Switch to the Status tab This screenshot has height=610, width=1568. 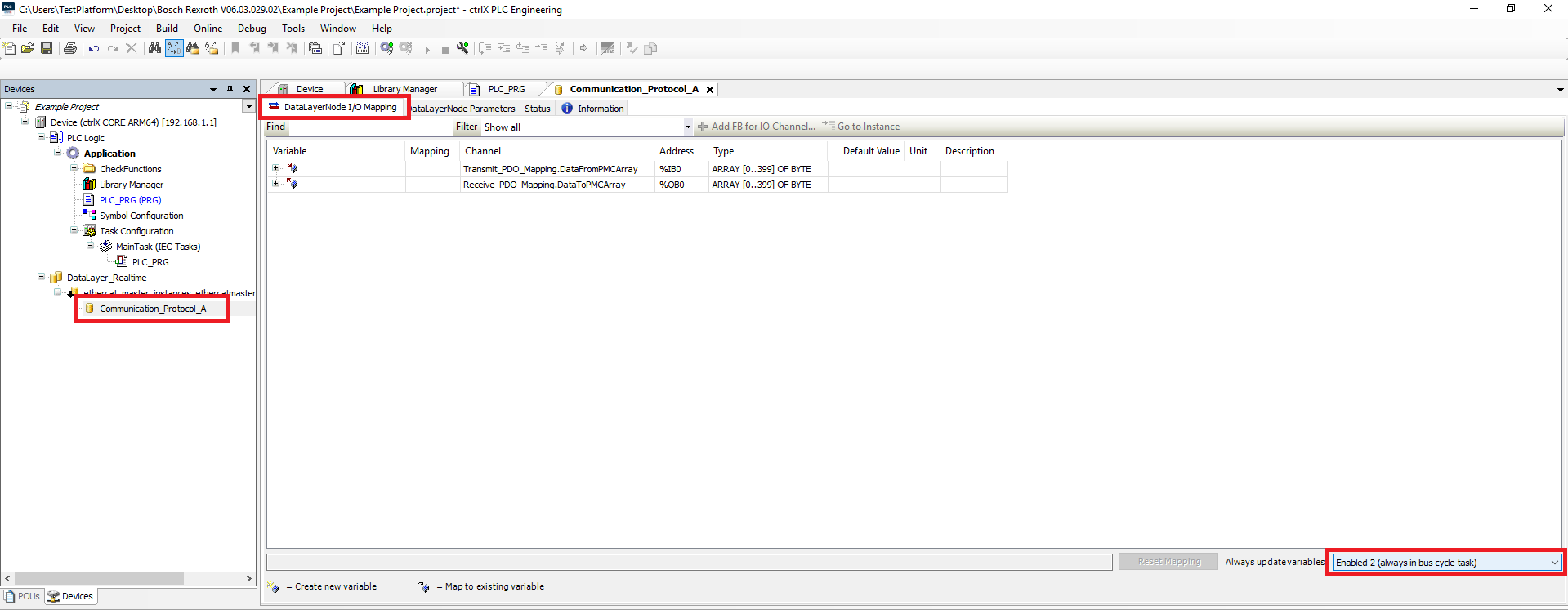pos(537,109)
